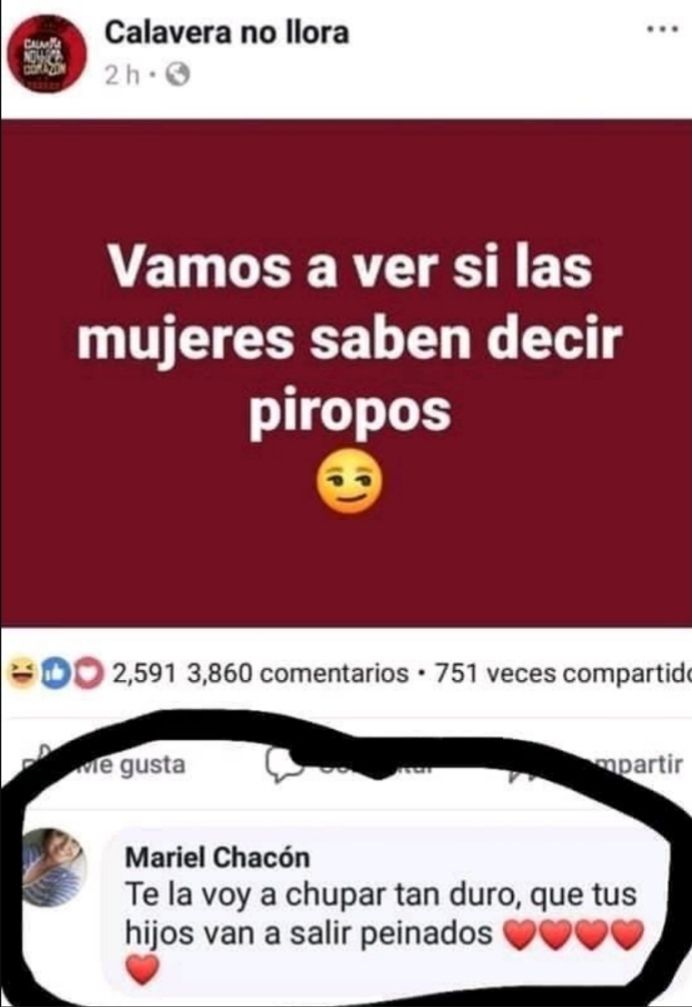Click the laughing reaction emoji icon

click(21, 674)
